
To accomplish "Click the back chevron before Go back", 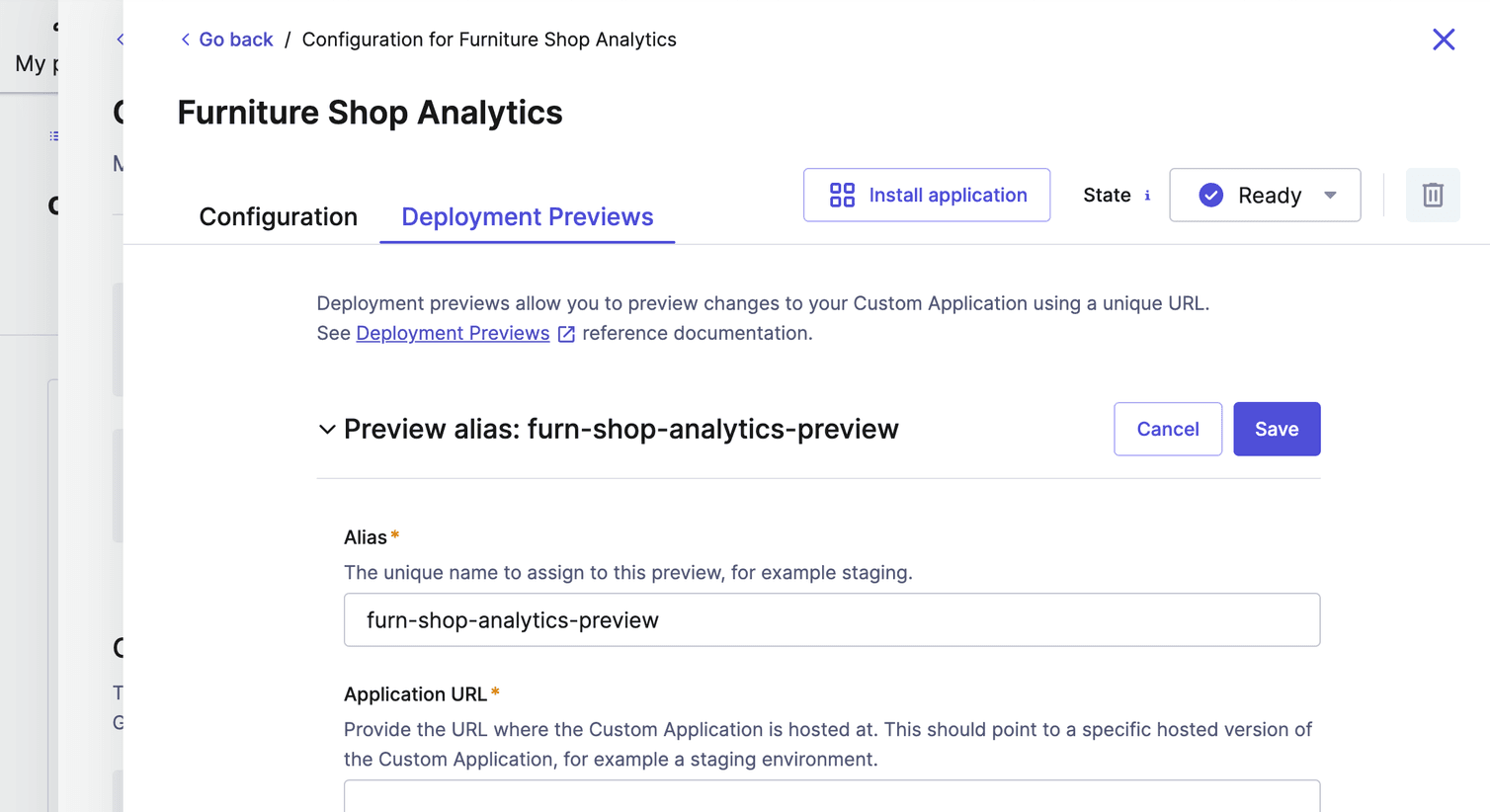I will (x=184, y=39).
